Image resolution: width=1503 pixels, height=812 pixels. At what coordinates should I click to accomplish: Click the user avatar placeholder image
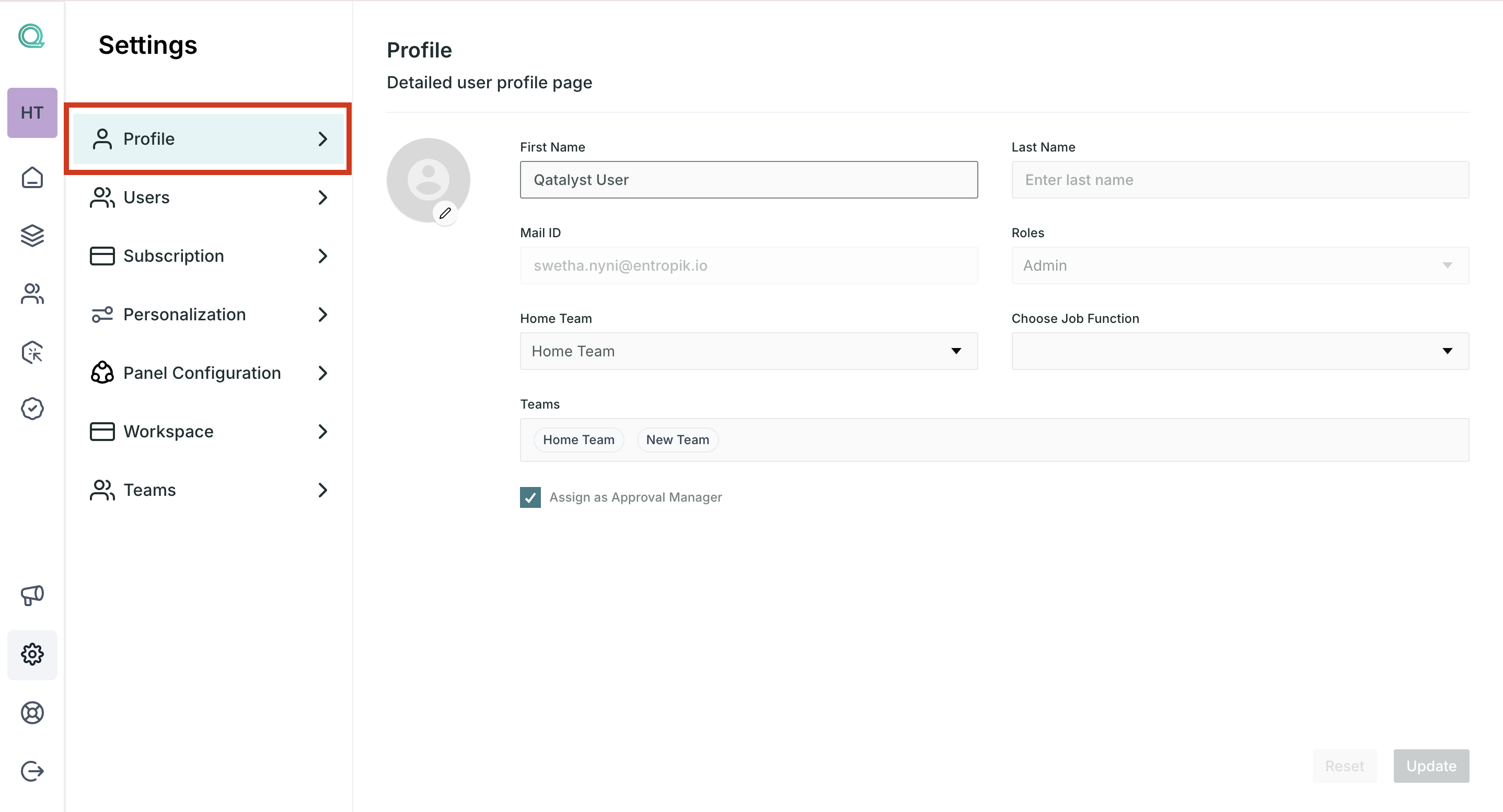pos(428,180)
